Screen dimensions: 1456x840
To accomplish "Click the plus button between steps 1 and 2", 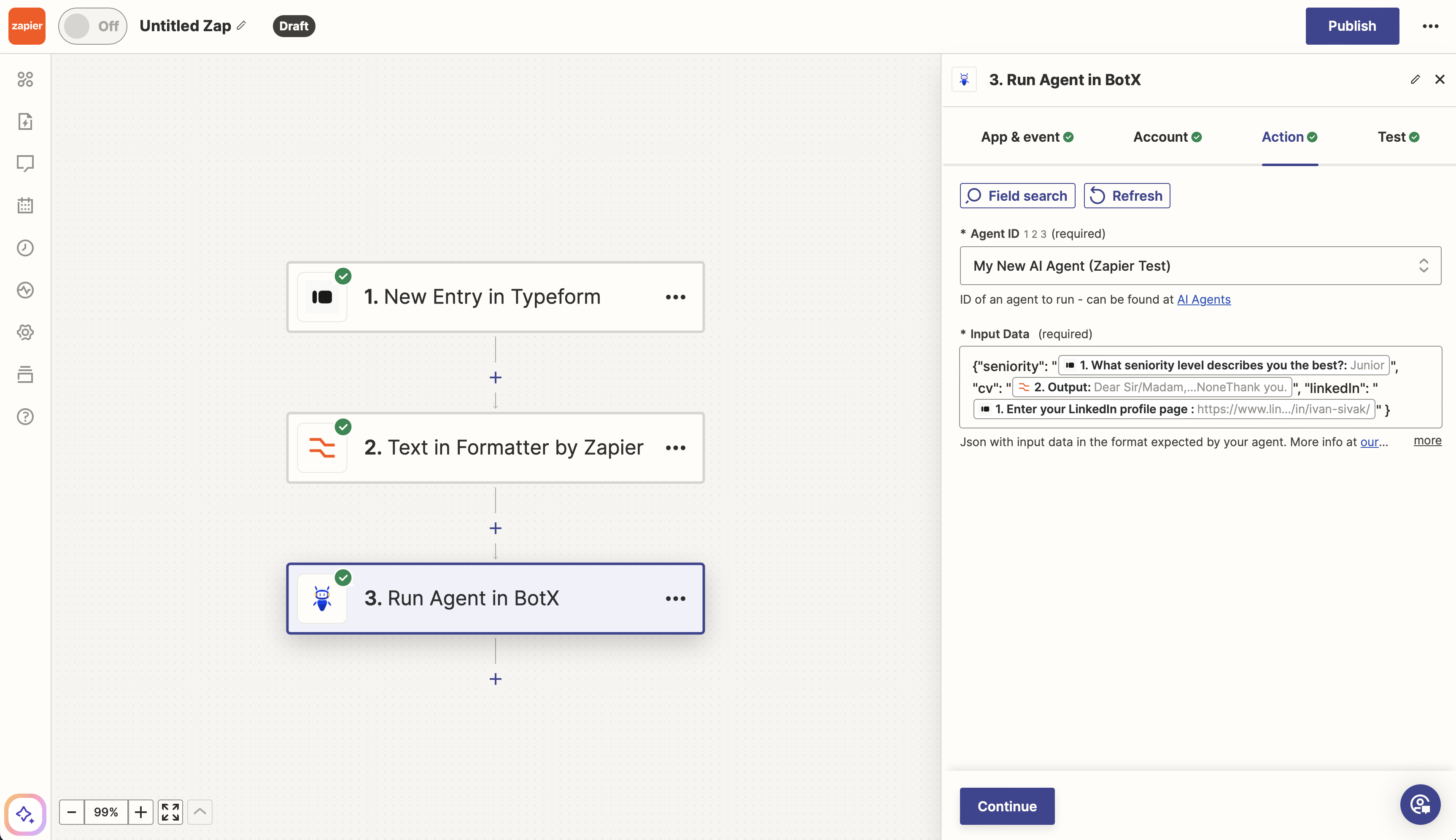I will pyautogui.click(x=496, y=377).
